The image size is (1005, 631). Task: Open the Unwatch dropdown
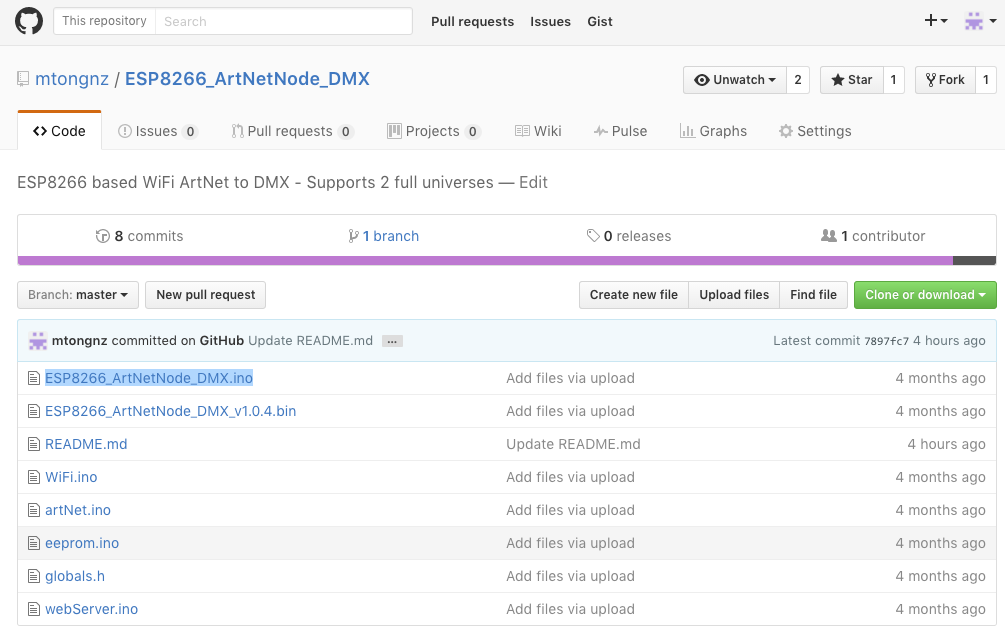click(x=735, y=80)
